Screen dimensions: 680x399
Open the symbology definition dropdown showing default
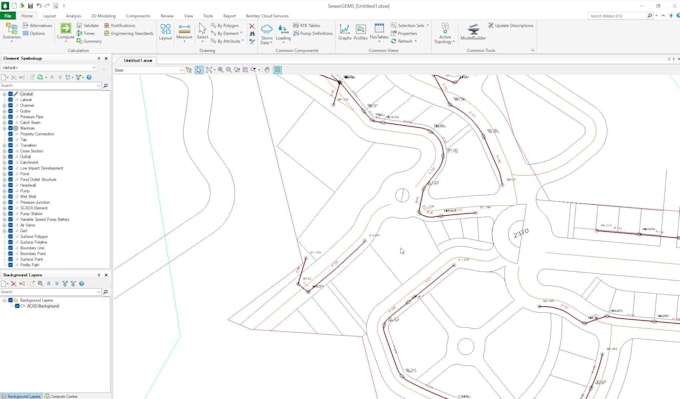click(49, 68)
